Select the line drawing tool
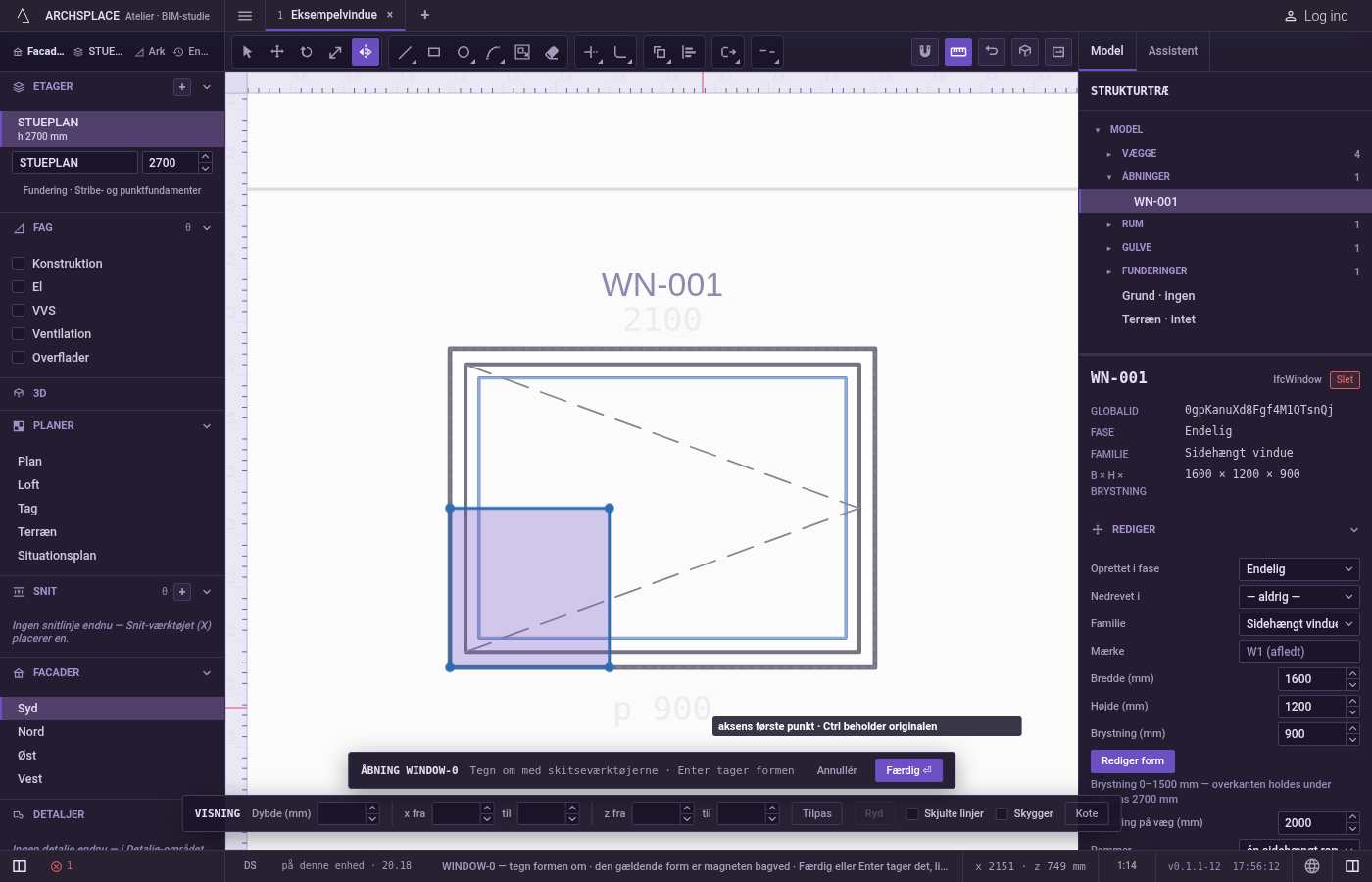Image resolution: width=1372 pixels, height=882 pixels. pos(405,52)
